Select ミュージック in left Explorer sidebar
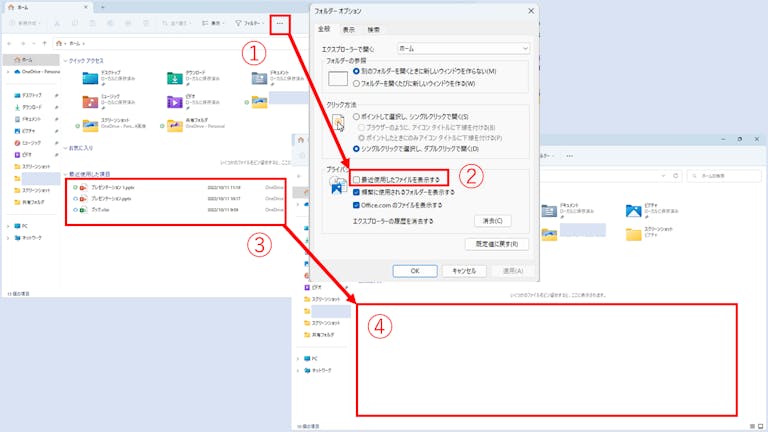This screenshot has width=768, height=432. tap(31, 143)
